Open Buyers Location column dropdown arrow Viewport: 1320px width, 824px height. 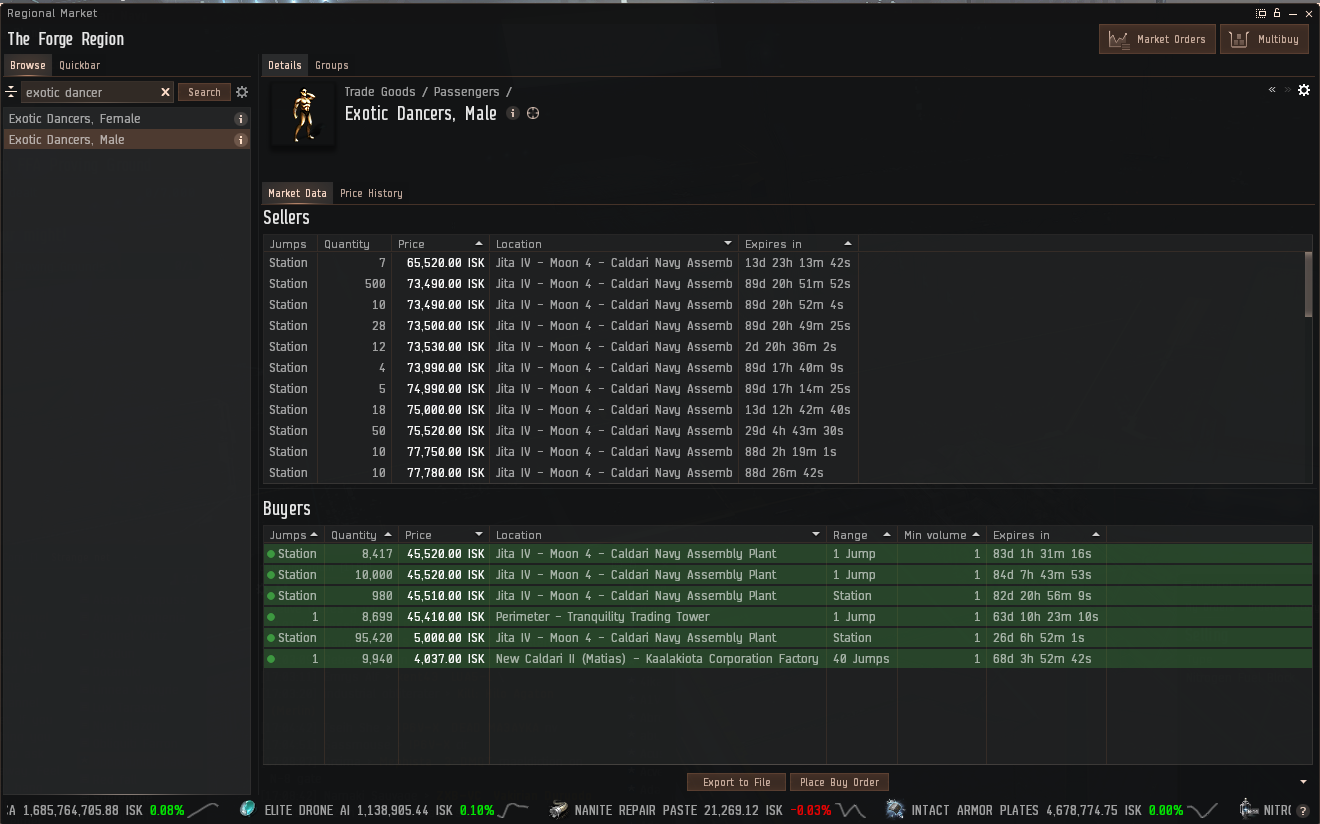(816, 535)
